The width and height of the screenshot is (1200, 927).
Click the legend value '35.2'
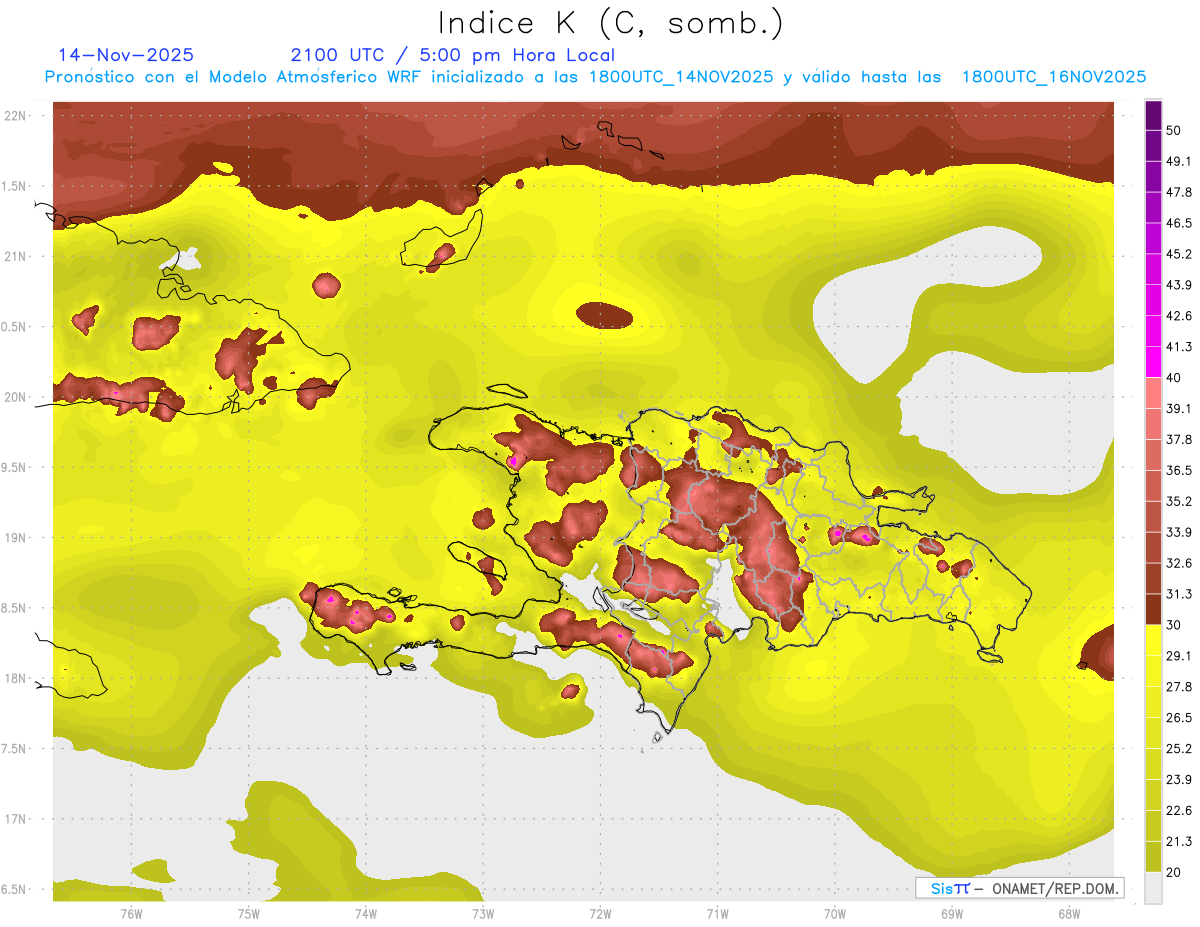coord(1179,501)
